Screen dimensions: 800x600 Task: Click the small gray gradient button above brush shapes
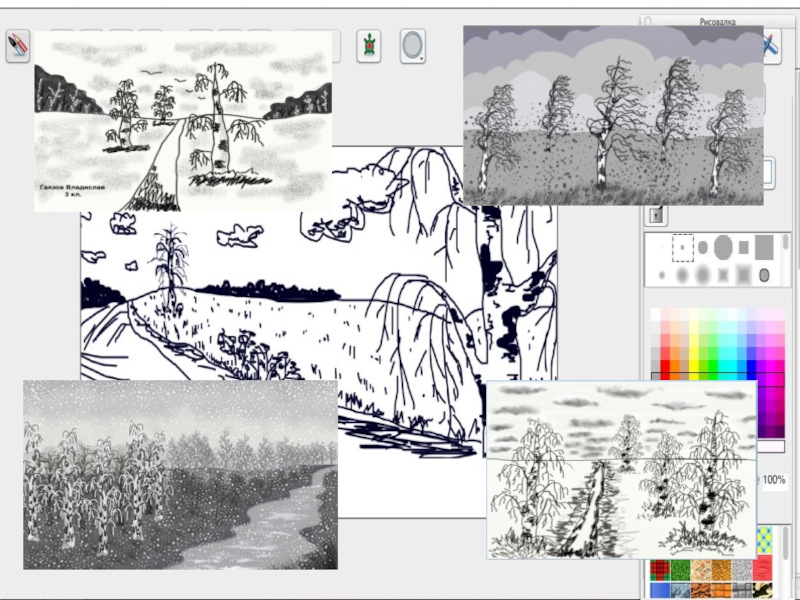656,215
